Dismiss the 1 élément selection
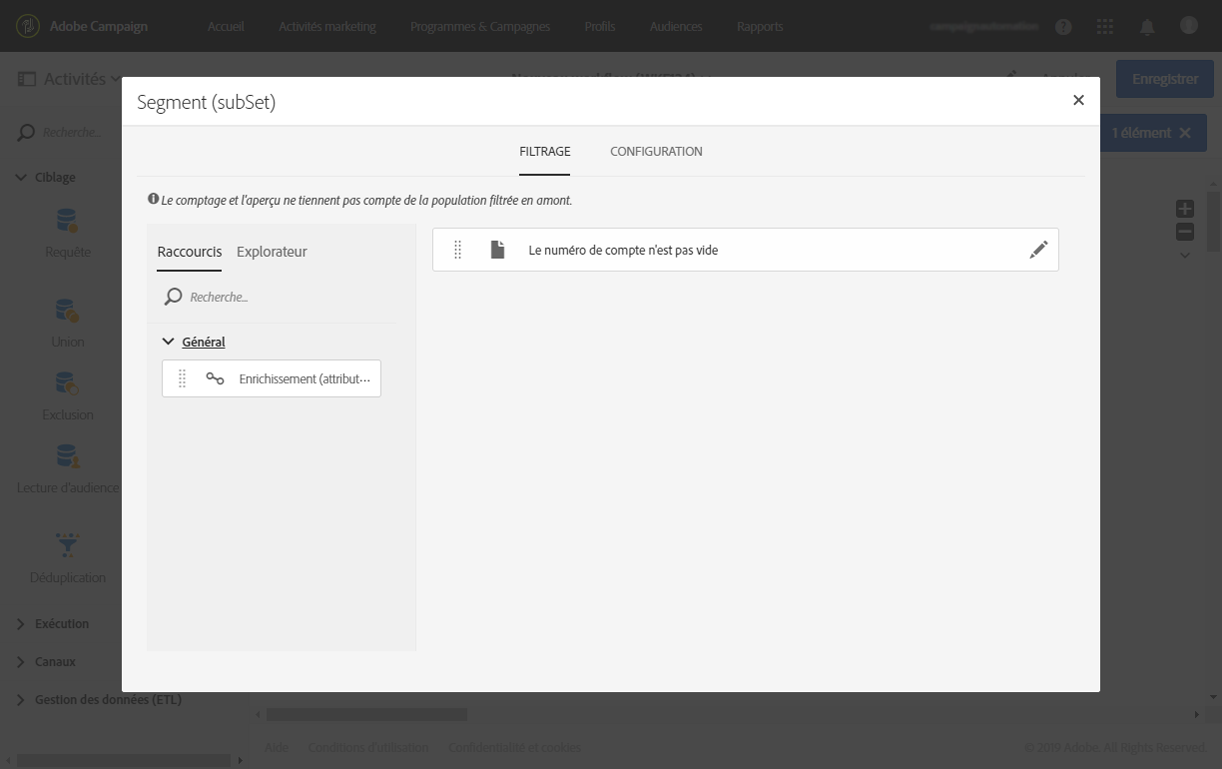Viewport: 1222px width, 769px height. tap(1185, 133)
